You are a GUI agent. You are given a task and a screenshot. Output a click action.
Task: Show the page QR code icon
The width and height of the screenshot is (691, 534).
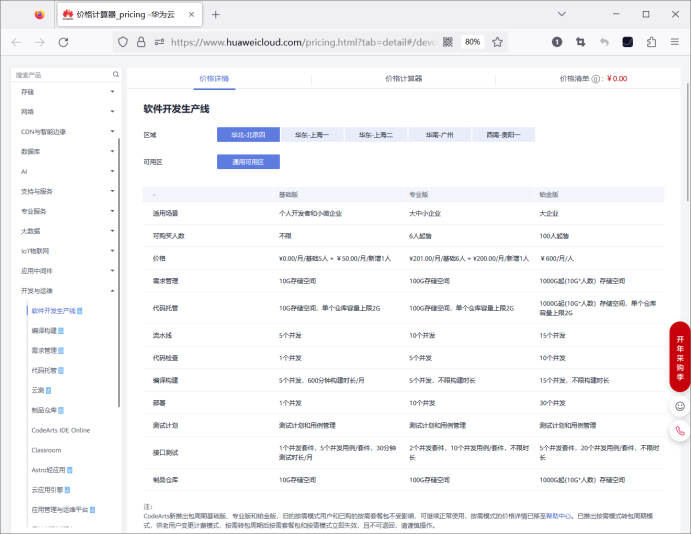pos(448,42)
